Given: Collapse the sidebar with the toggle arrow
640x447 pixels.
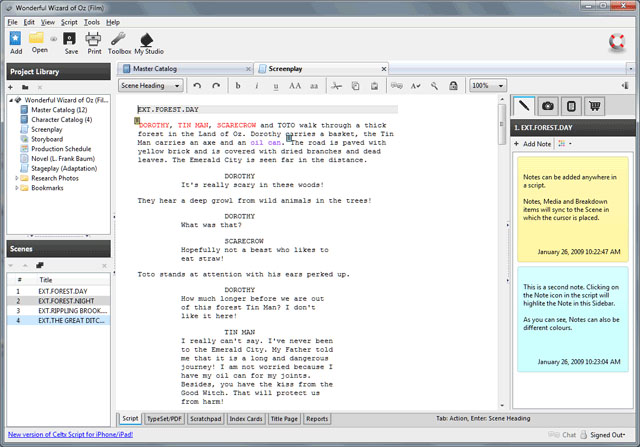Looking at the screenshot, I should (625, 85).
